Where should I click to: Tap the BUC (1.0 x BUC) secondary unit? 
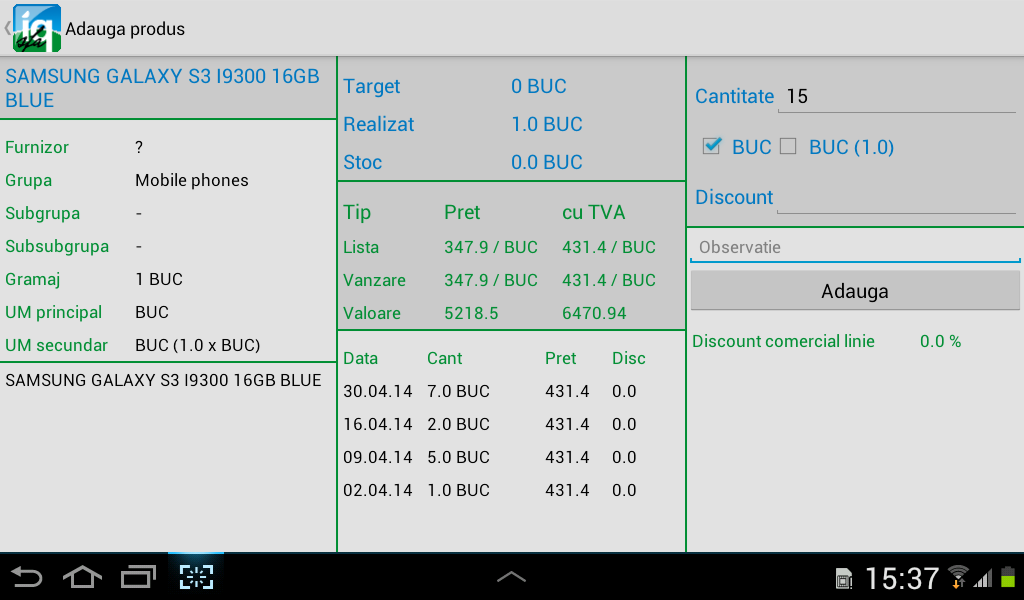(198, 345)
